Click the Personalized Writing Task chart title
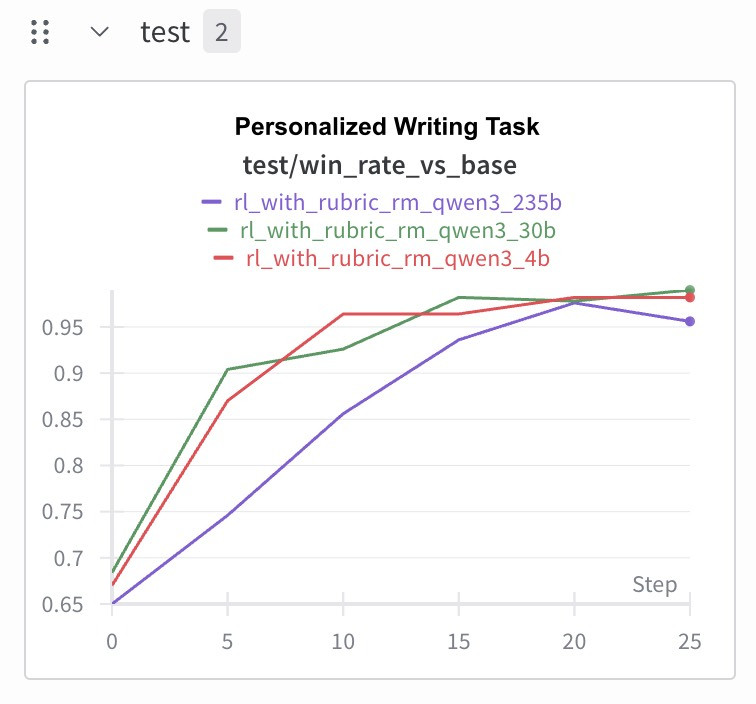756x704 pixels. pyautogui.click(x=387, y=127)
